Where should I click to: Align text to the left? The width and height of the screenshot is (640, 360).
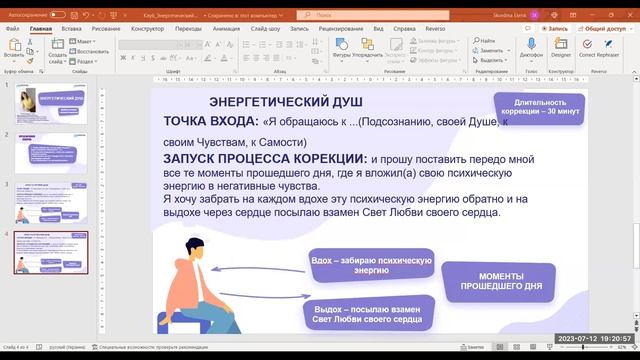(x=246, y=58)
